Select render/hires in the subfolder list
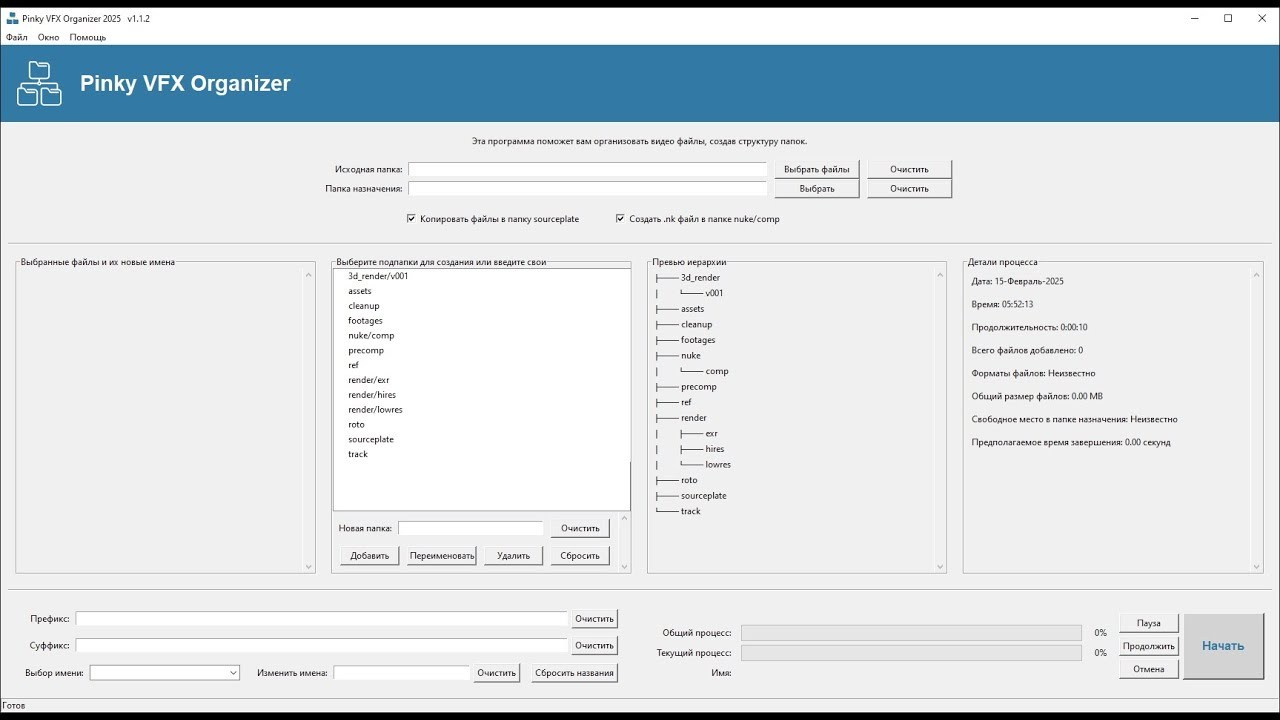 coord(372,395)
